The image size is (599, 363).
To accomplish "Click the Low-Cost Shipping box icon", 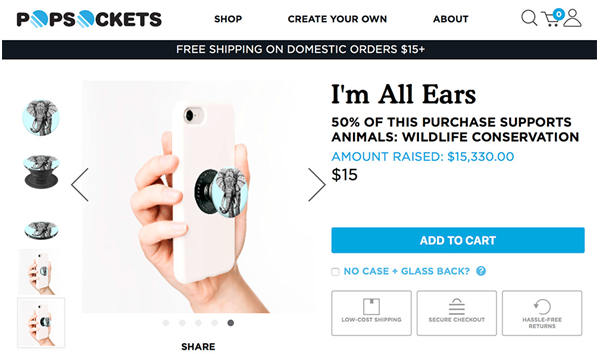I will (x=371, y=306).
